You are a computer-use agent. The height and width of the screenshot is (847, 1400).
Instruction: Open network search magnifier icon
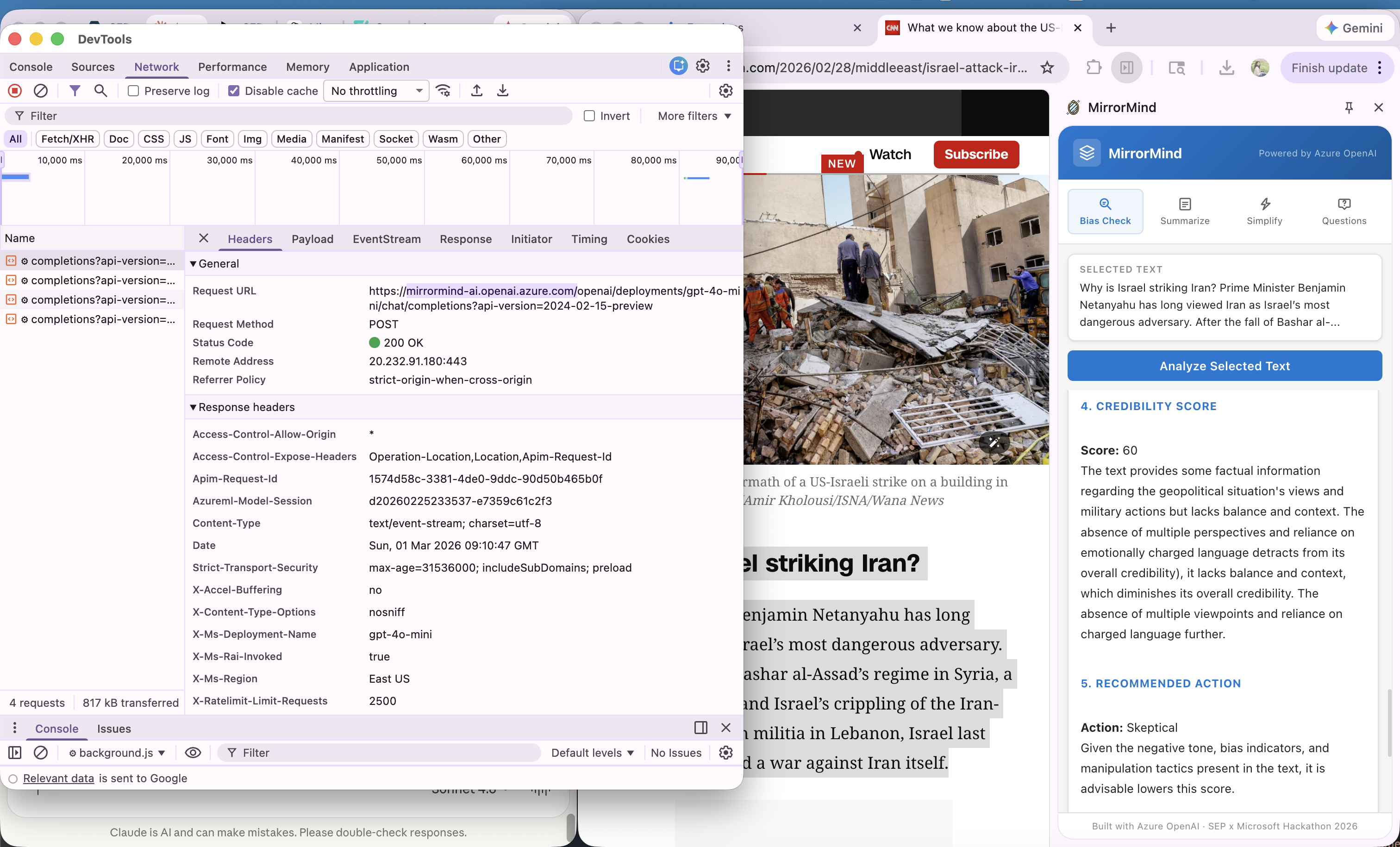coord(100,91)
